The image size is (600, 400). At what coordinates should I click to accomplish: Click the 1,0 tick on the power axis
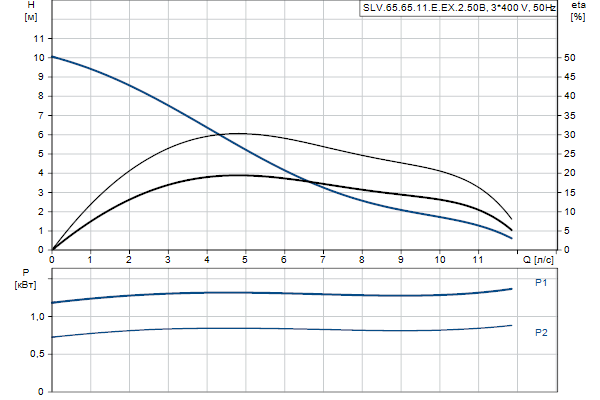(x=37, y=316)
